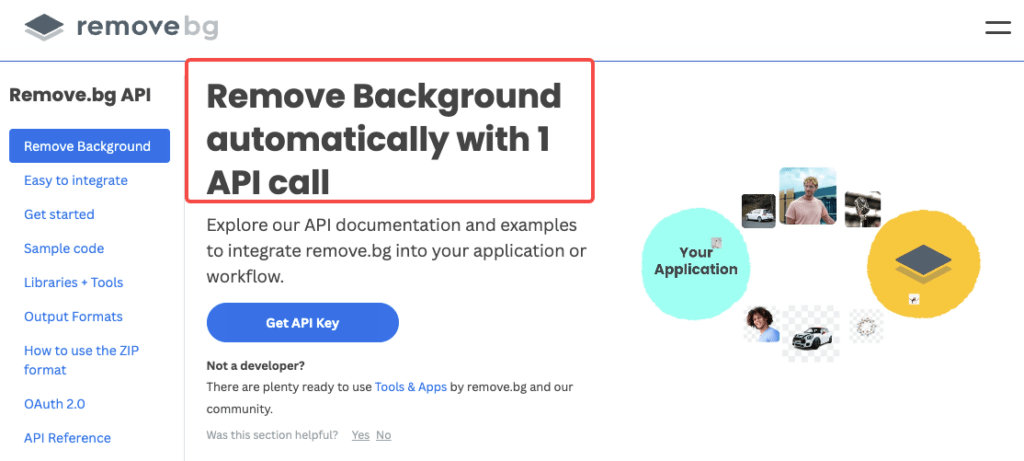Answer No to section helpful
The image size is (1024, 461).
point(383,435)
